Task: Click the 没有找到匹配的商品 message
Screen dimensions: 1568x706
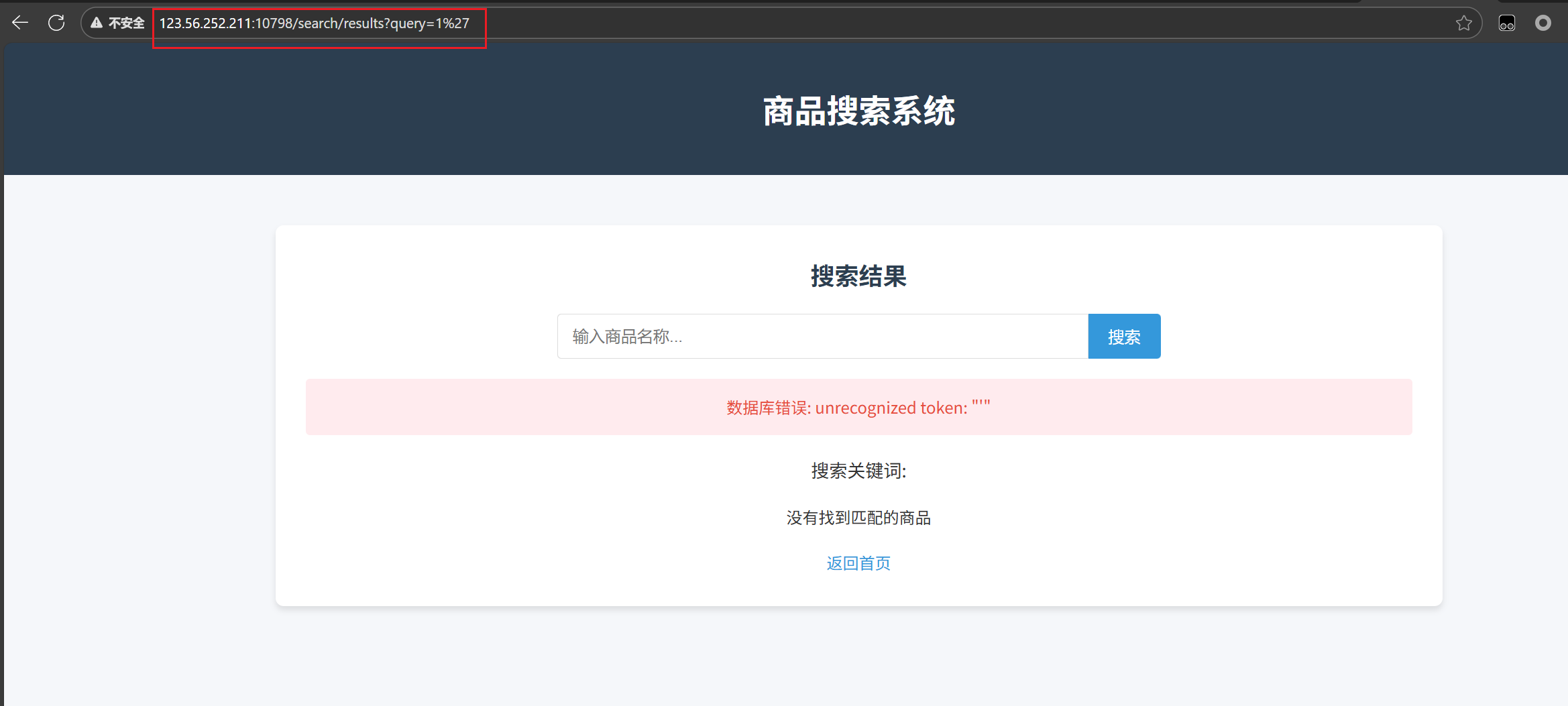Action: tap(858, 518)
